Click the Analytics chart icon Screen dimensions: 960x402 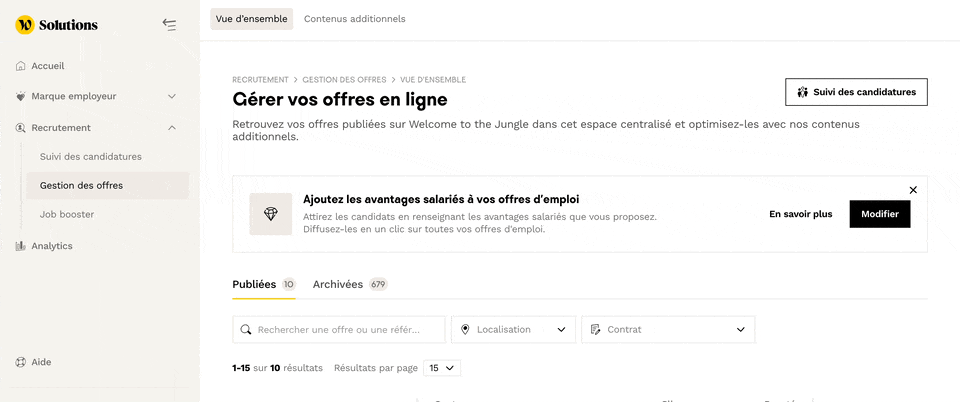[21, 246]
